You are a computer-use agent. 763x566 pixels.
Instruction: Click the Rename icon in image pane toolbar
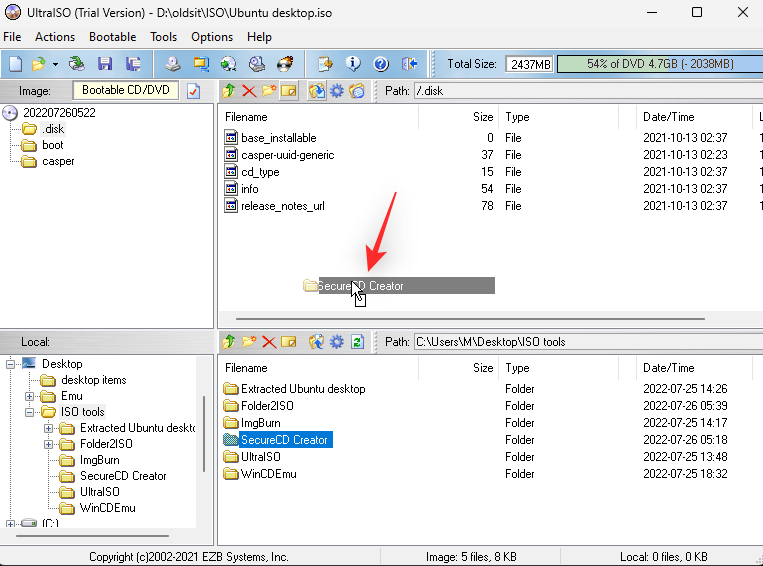289,91
